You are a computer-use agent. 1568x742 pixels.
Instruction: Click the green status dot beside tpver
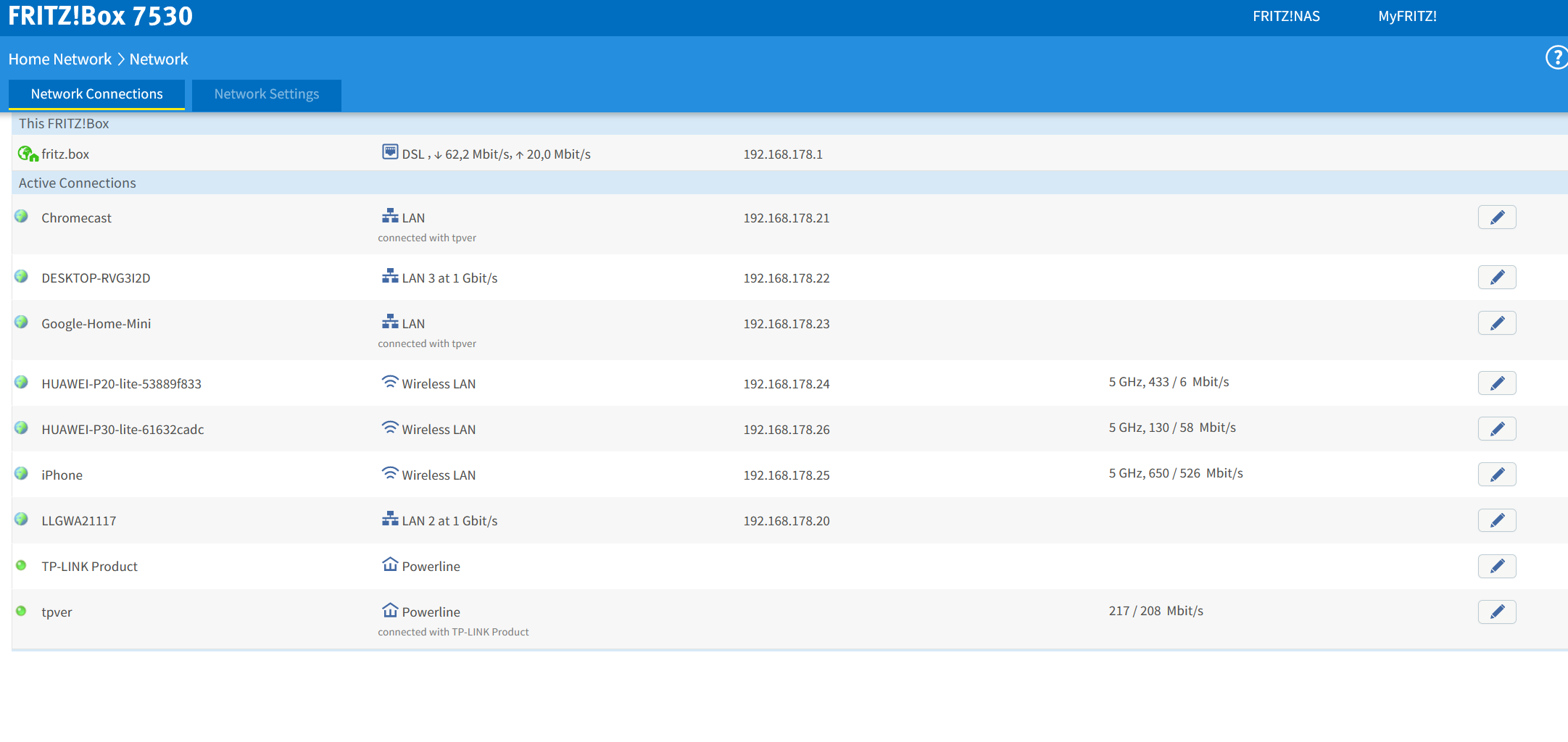(21, 611)
